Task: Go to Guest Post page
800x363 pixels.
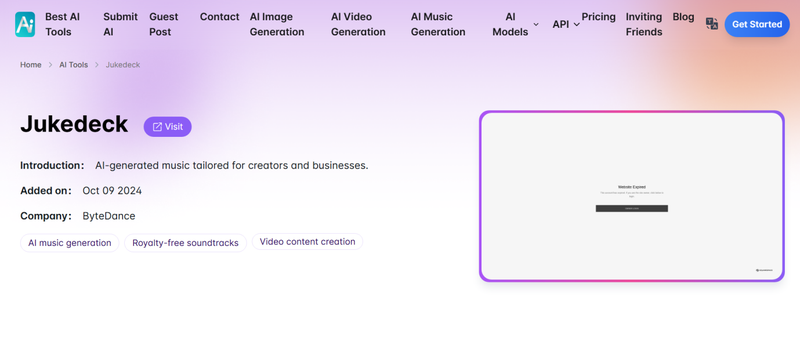Action: pos(164,25)
